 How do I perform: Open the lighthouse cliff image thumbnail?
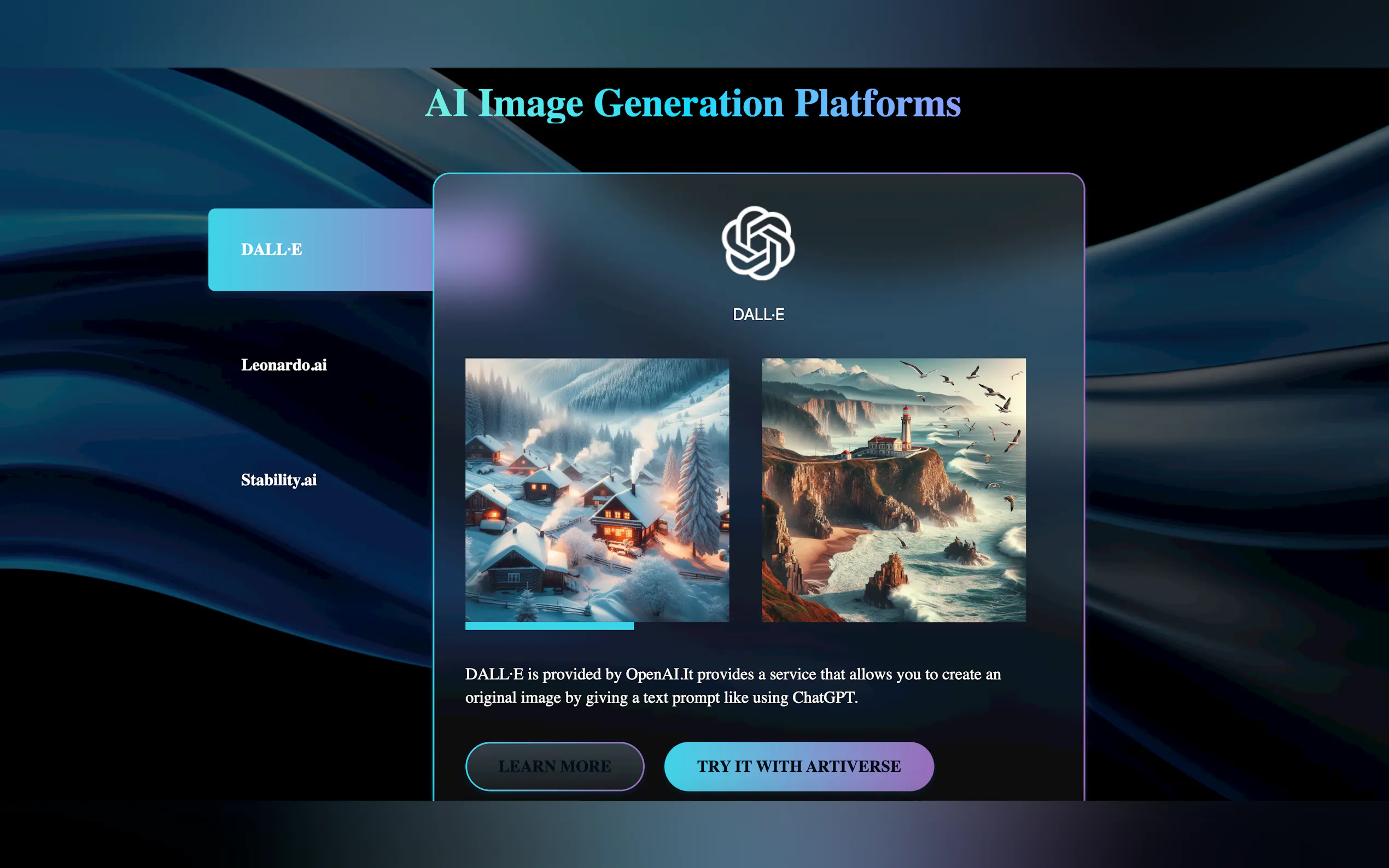click(894, 490)
